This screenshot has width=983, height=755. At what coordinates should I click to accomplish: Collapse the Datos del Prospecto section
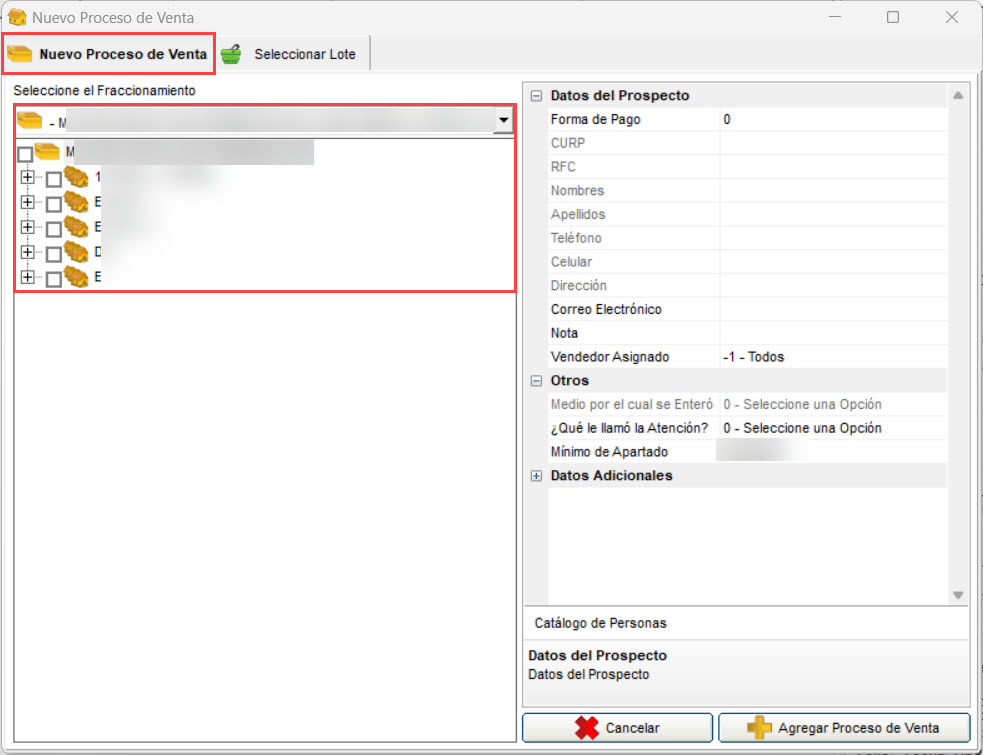pyautogui.click(x=536, y=96)
